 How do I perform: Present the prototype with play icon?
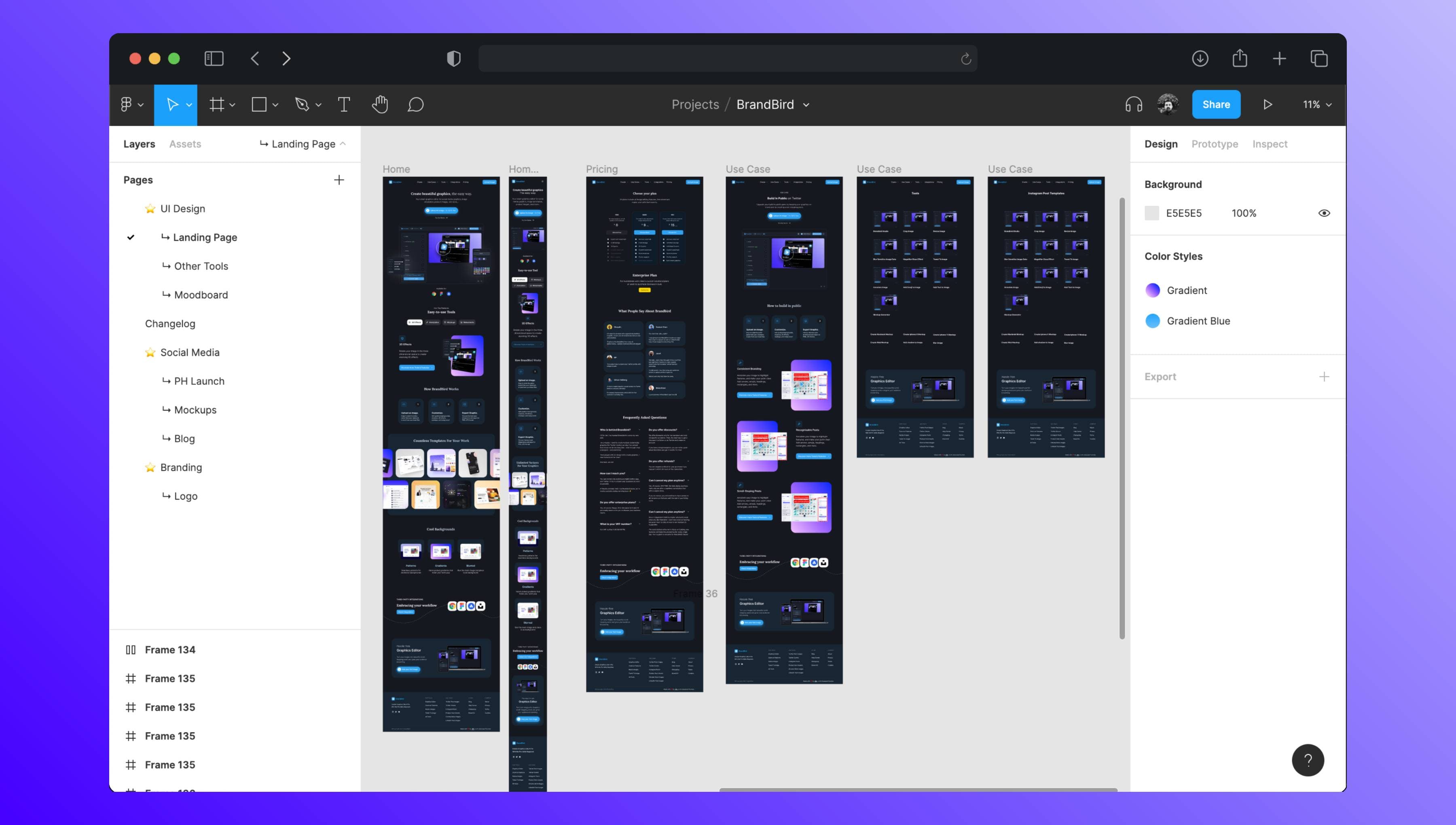click(1268, 104)
